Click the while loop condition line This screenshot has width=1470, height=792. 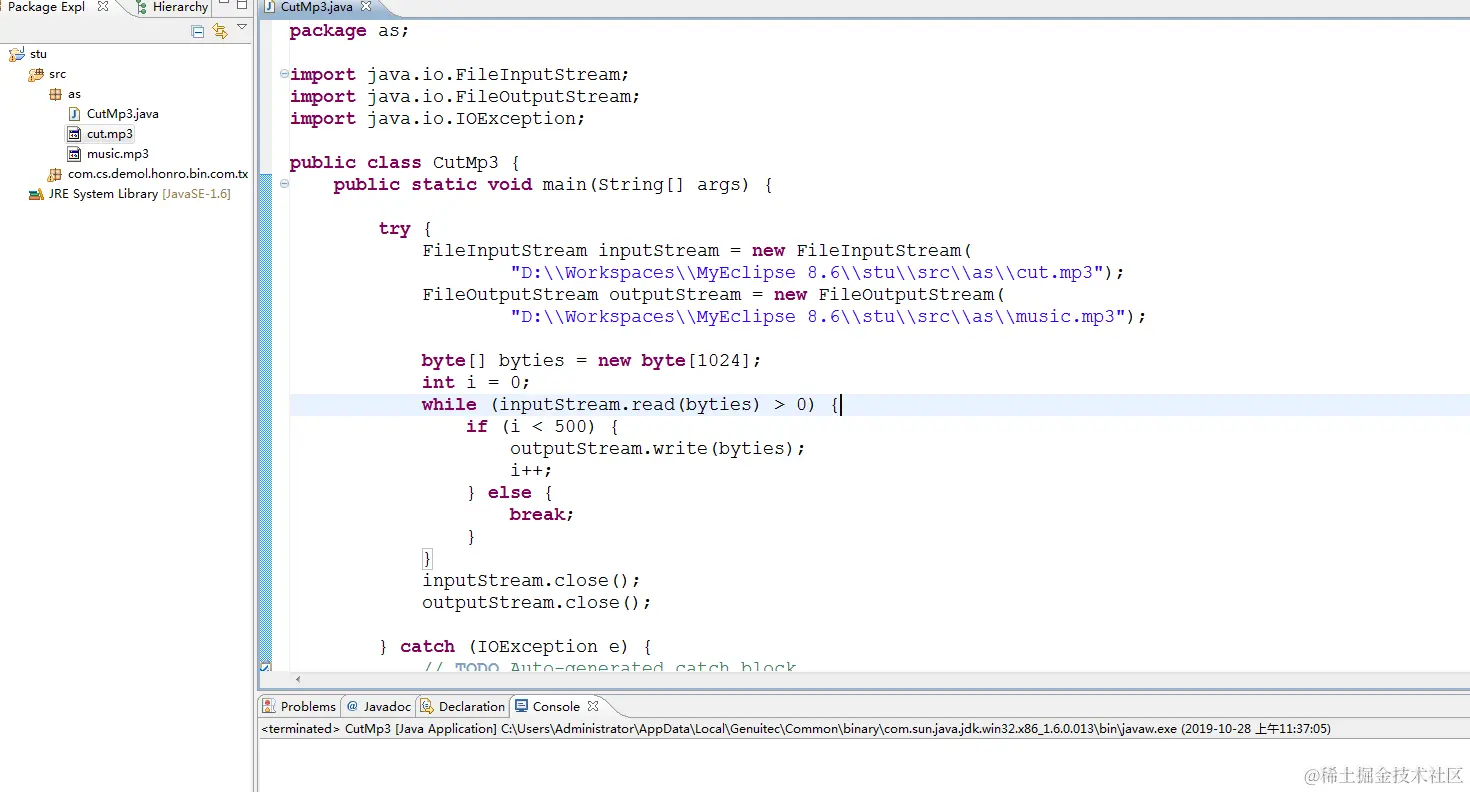[x=632, y=404]
